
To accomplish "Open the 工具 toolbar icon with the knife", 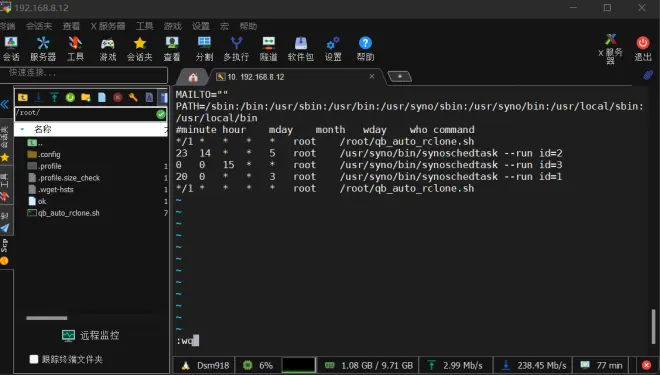I will pyautogui.click(x=75, y=49).
